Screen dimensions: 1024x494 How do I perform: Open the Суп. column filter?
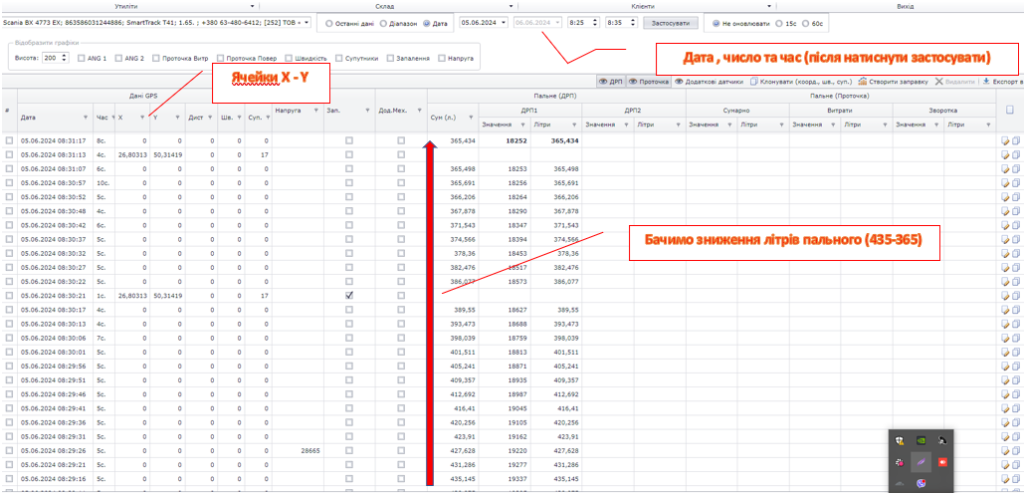pos(268,118)
